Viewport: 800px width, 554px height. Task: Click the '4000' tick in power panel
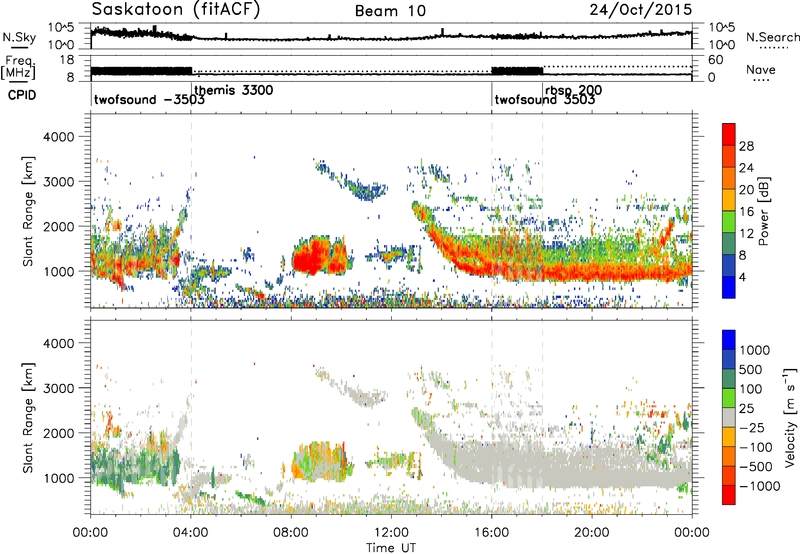pos(58,137)
